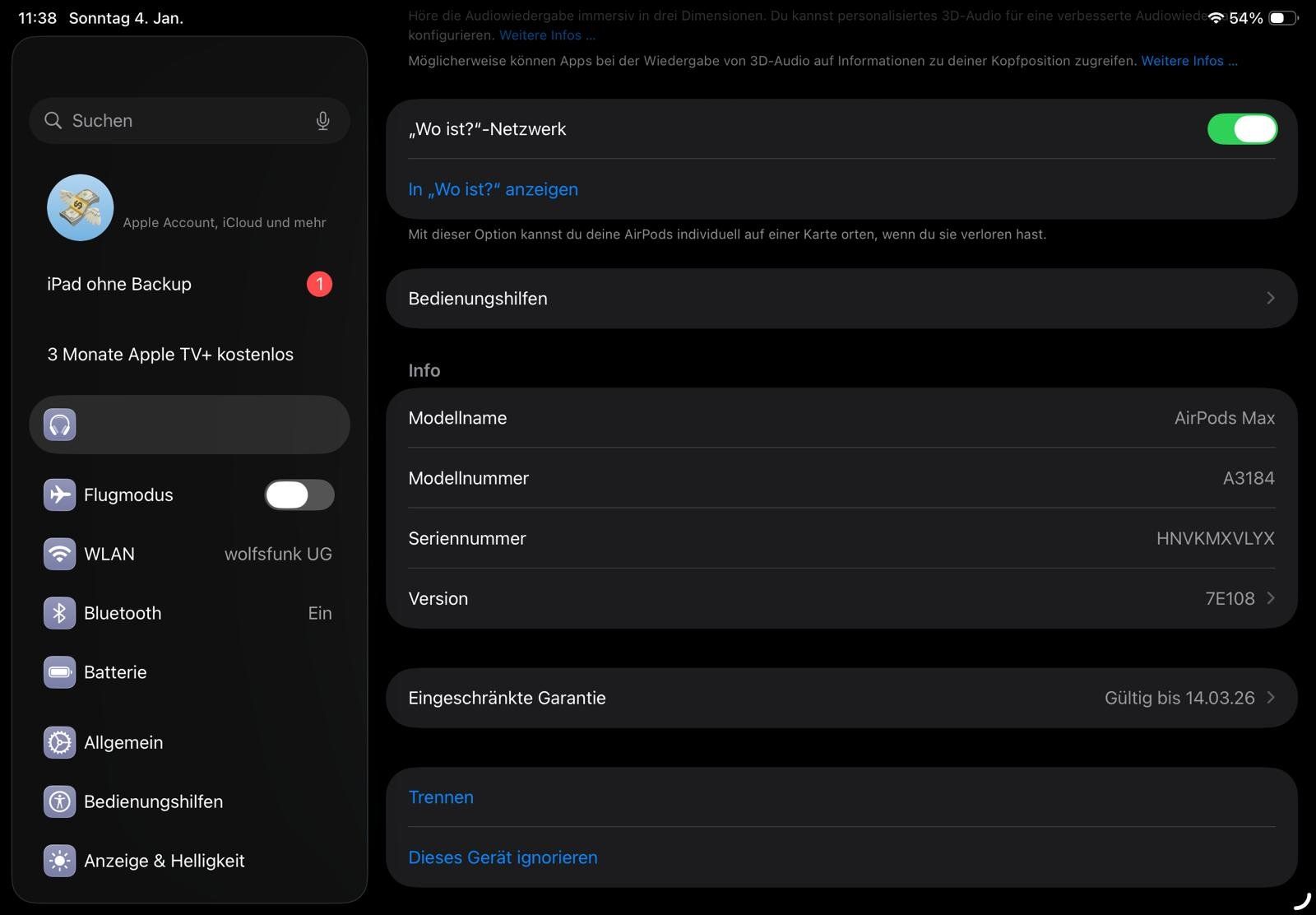The height and width of the screenshot is (915, 1316).
Task: Open WLAN settings via Wi-Fi icon
Action: pyautogui.click(x=60, y=554)
